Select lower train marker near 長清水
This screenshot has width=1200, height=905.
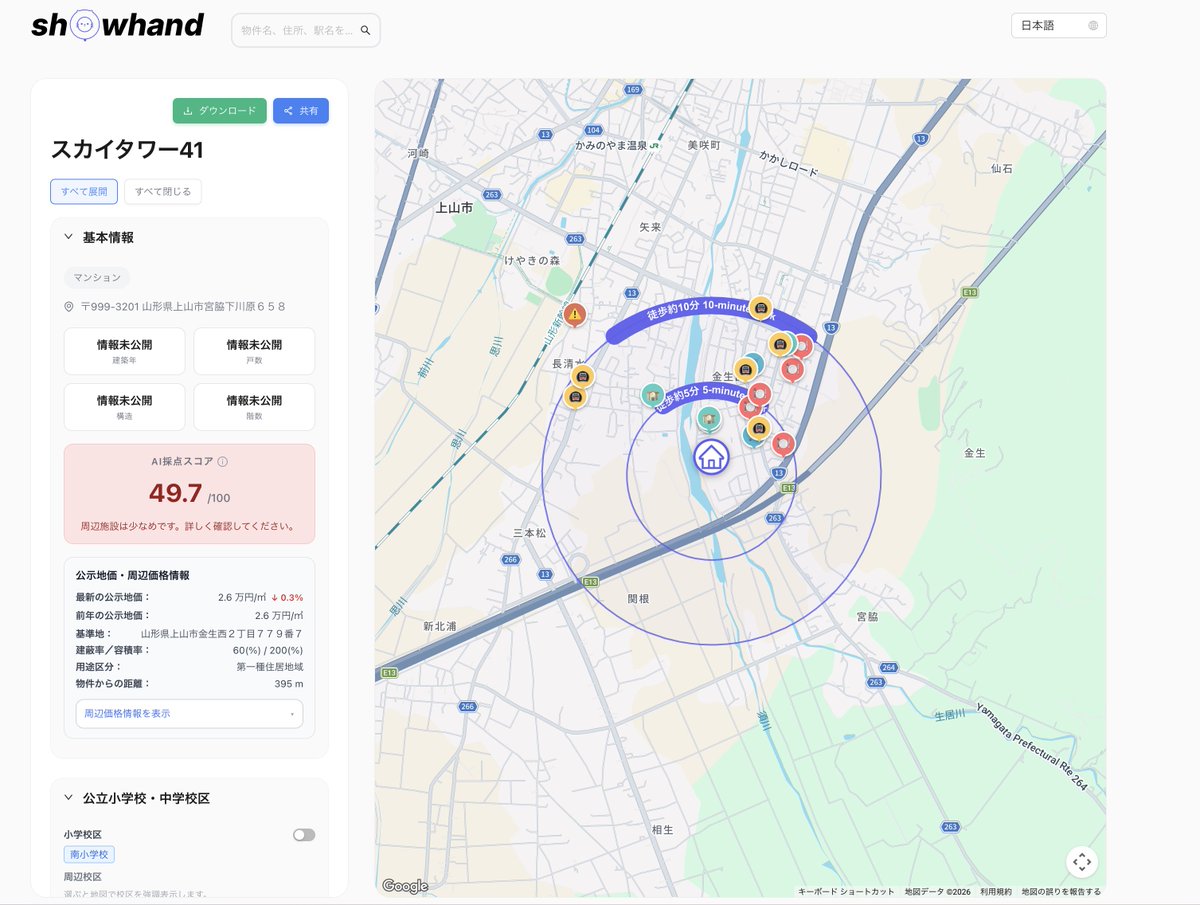575,397
